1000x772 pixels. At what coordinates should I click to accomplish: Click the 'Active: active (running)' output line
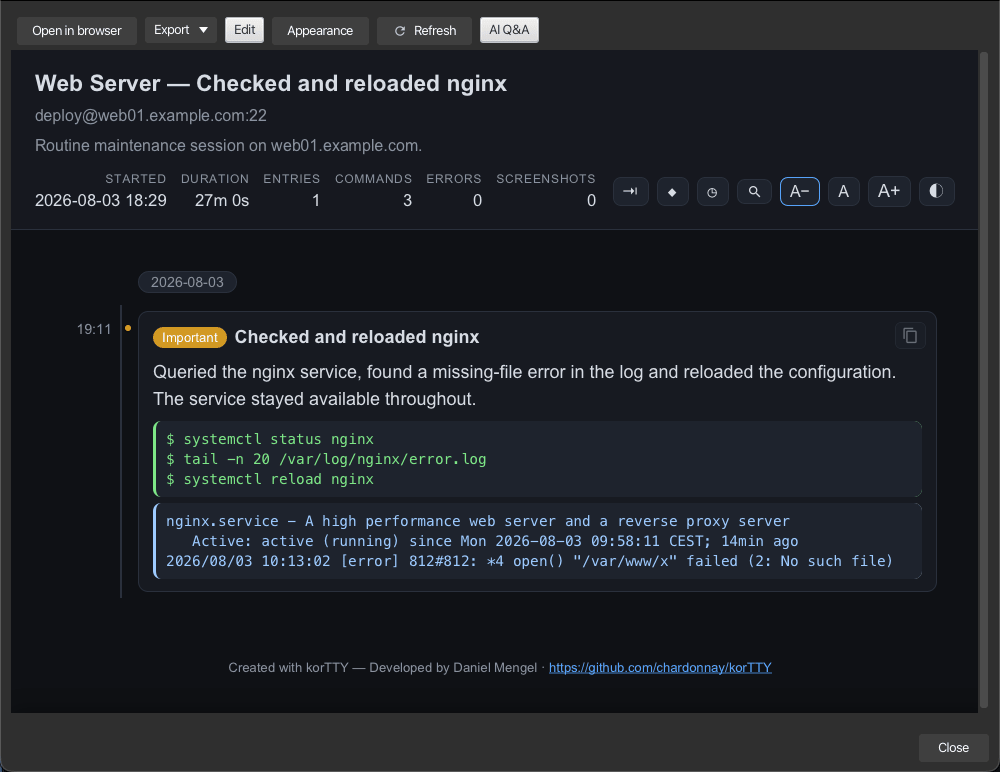495,541
